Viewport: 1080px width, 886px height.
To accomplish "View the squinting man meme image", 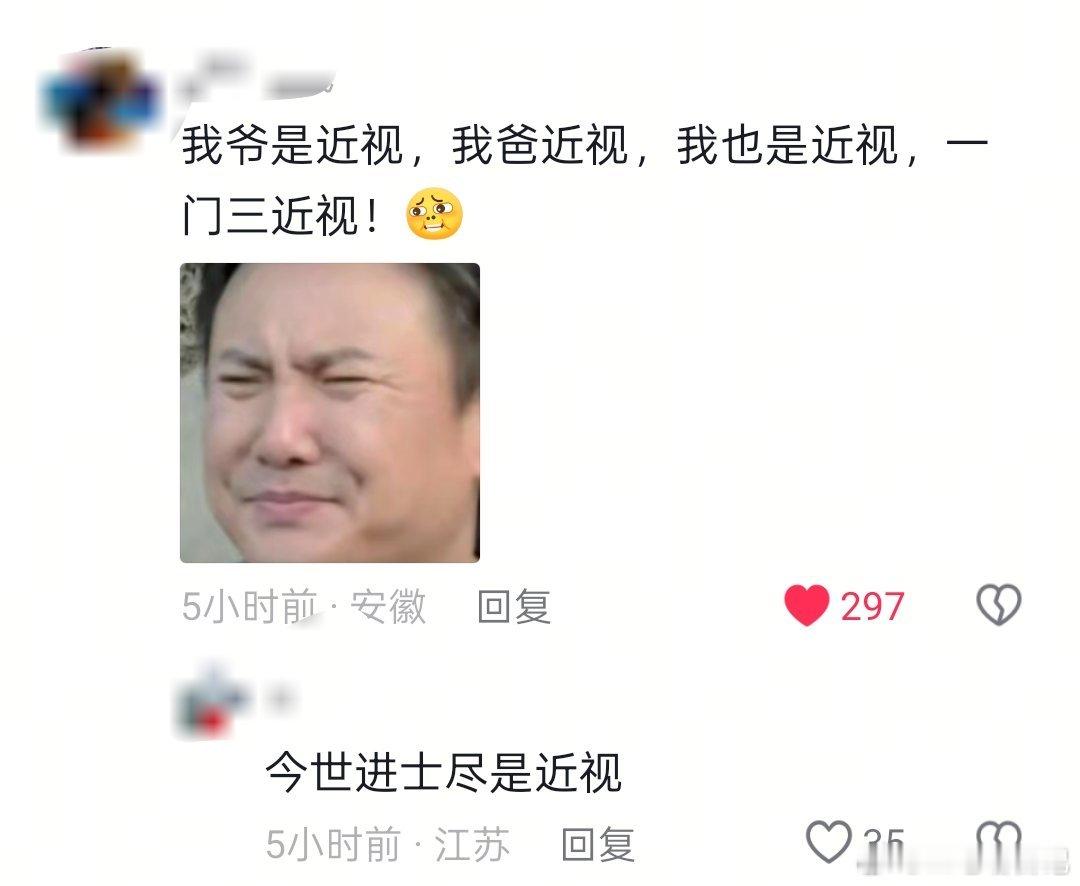I will click(330, 413).
